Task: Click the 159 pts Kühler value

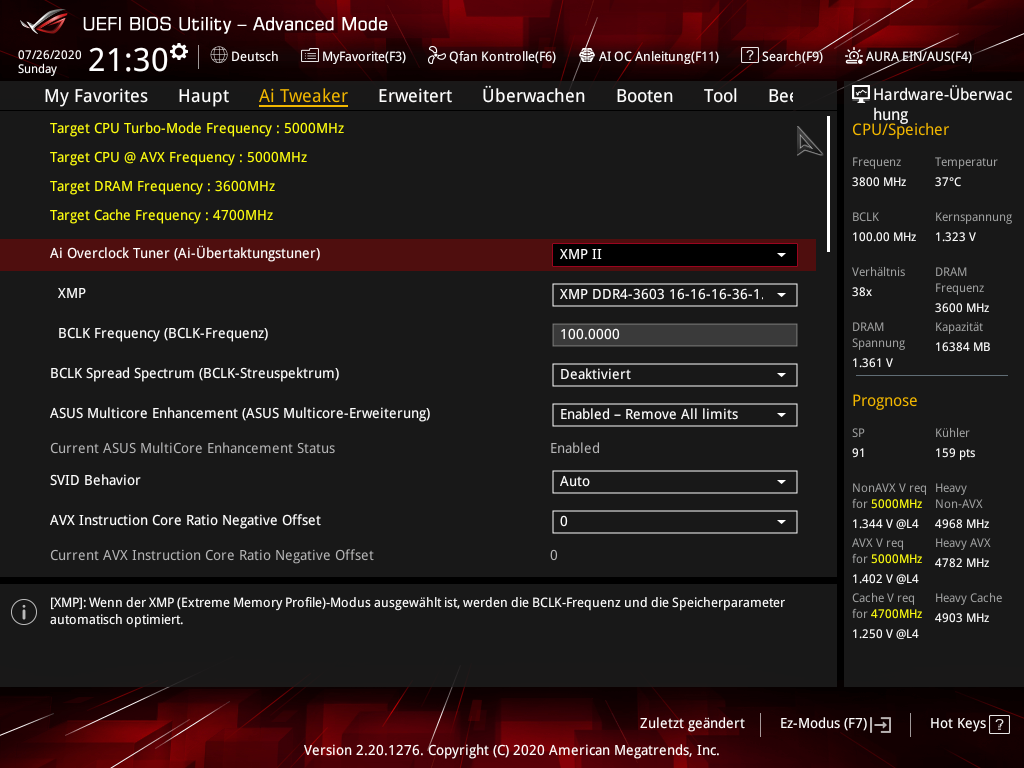Action: [955, 453]
